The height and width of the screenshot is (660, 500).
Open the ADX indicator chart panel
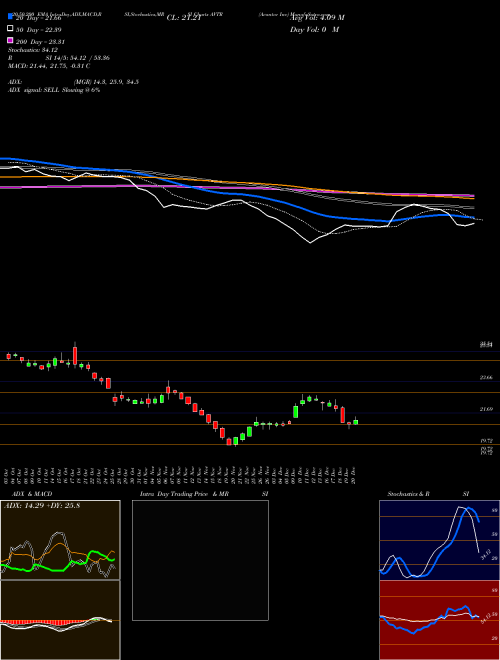click(60, 540)
